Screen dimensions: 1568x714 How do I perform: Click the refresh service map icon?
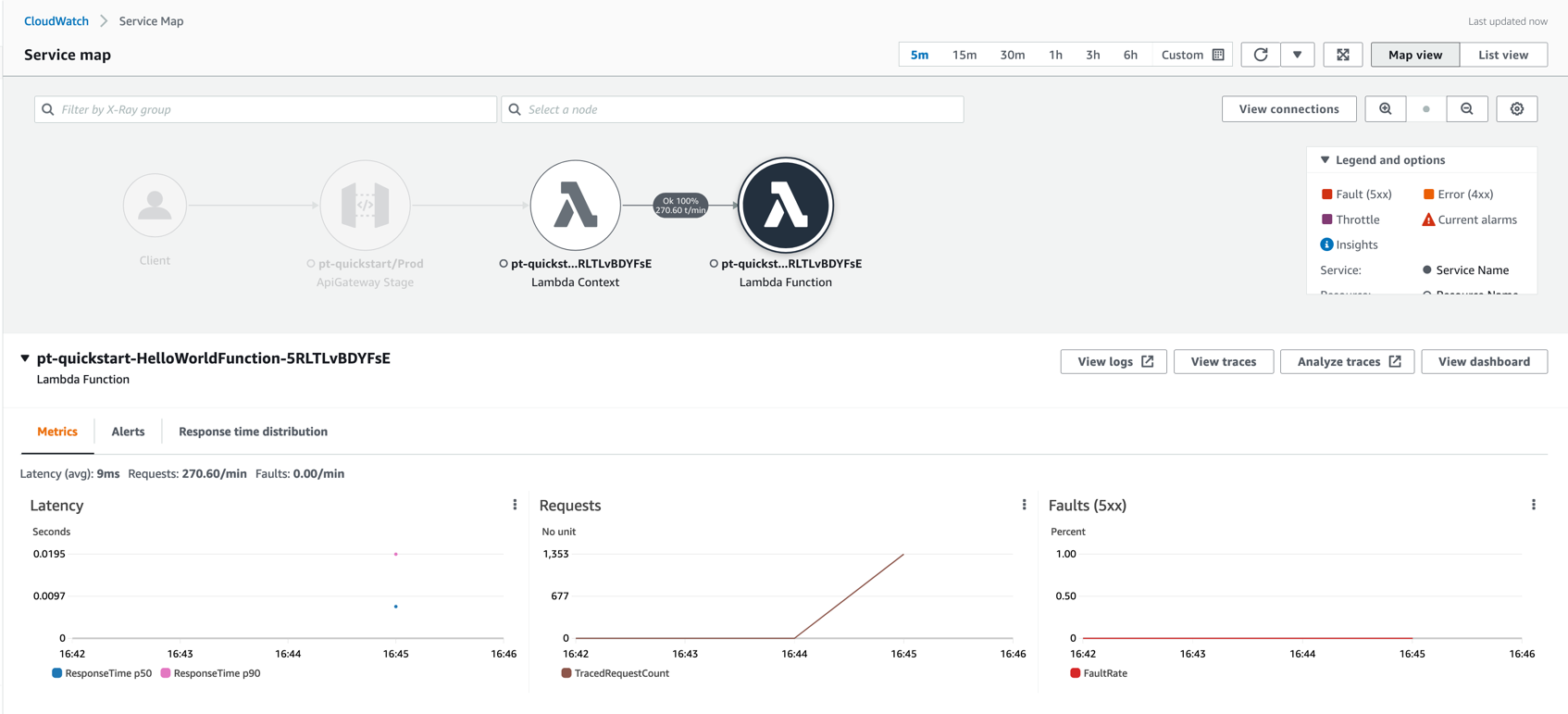click(1260, 55)
